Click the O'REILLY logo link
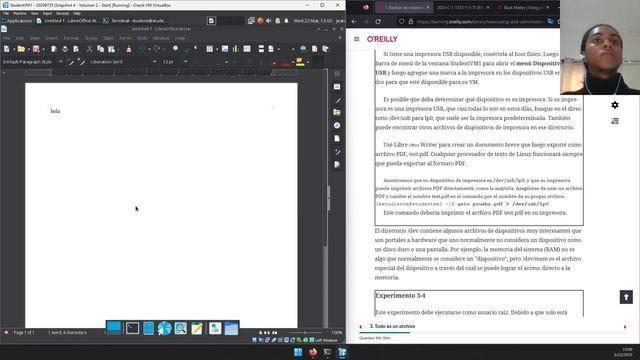This screenshot has height=360, width=640. (382, 39)
